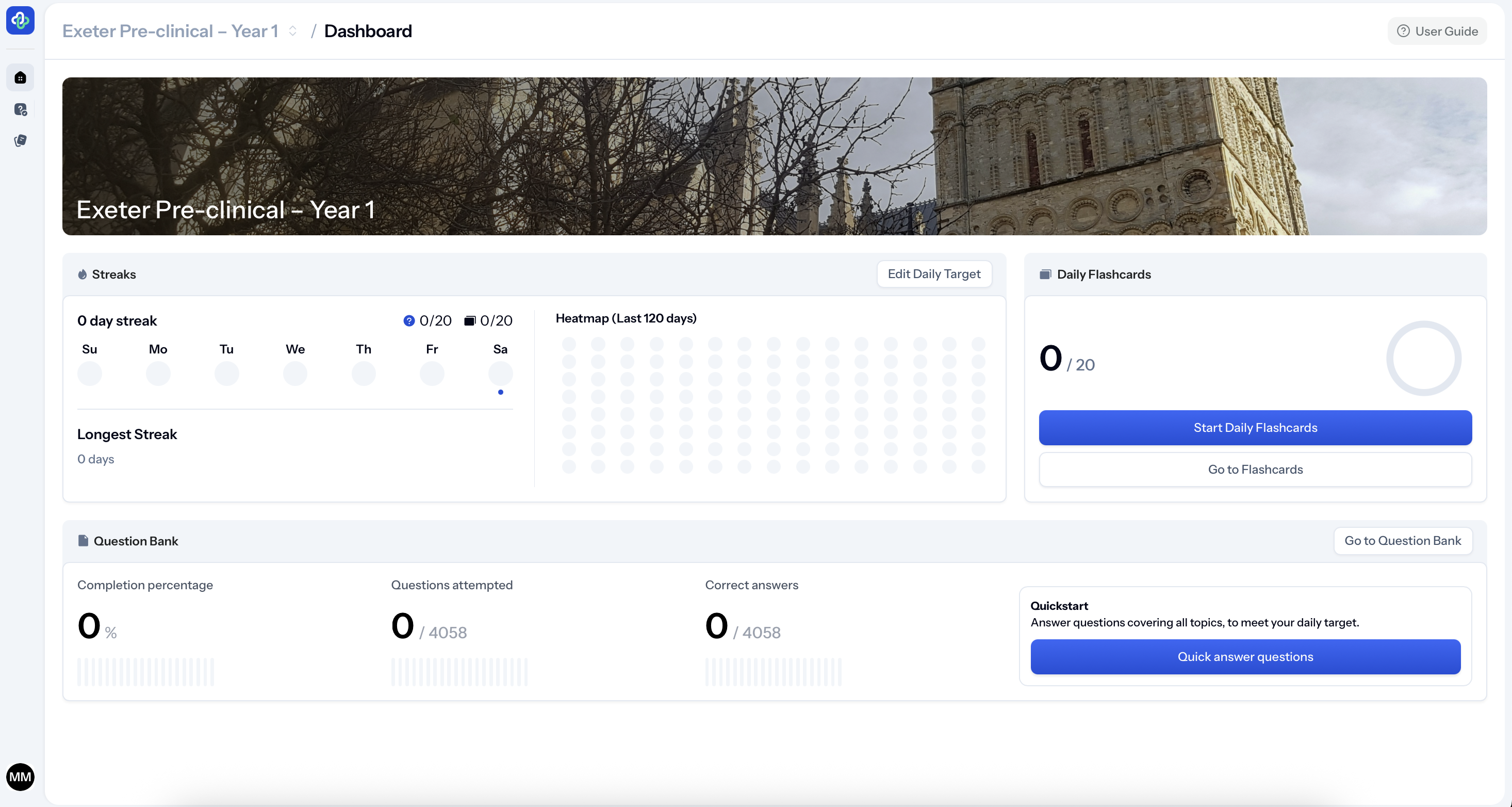Open the User Guide

click(x=1437, y=31)
